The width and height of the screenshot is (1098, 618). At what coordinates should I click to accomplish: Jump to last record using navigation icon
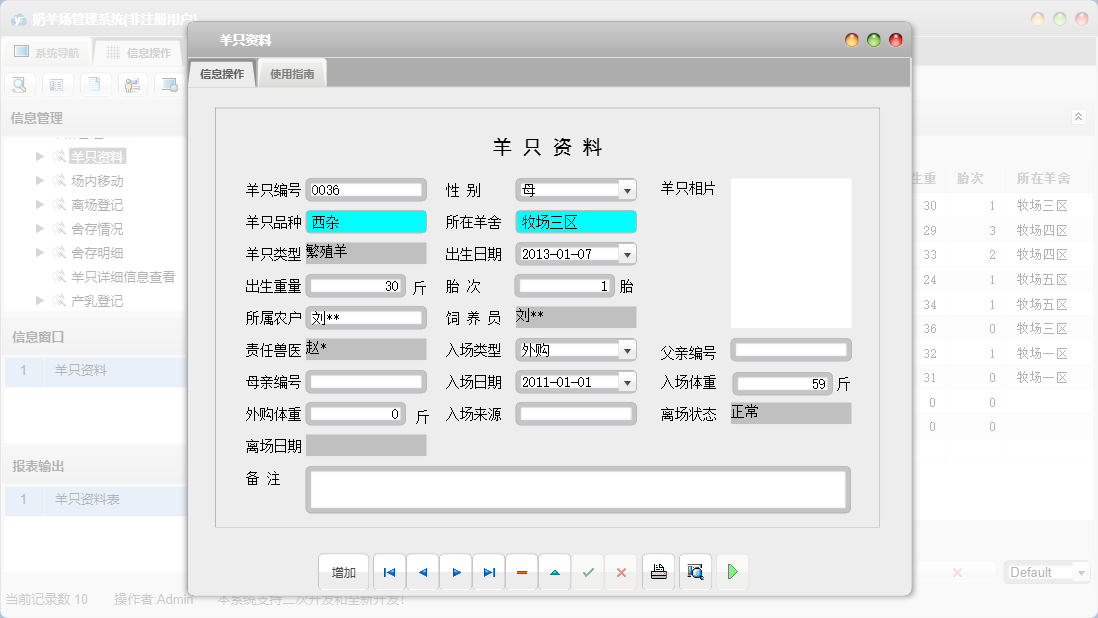pyautogui.click(x=488, y=571)
